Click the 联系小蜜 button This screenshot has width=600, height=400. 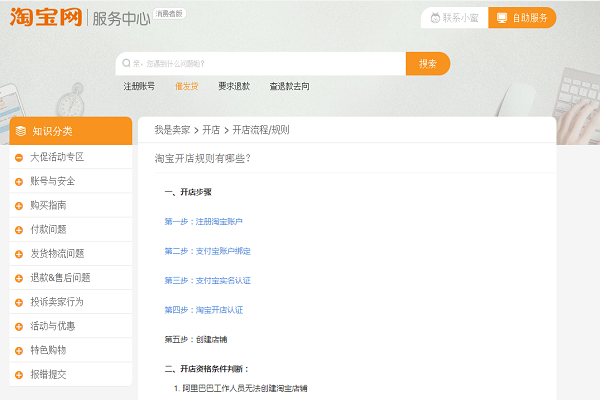pyautogui.click(x=455, y=18)
